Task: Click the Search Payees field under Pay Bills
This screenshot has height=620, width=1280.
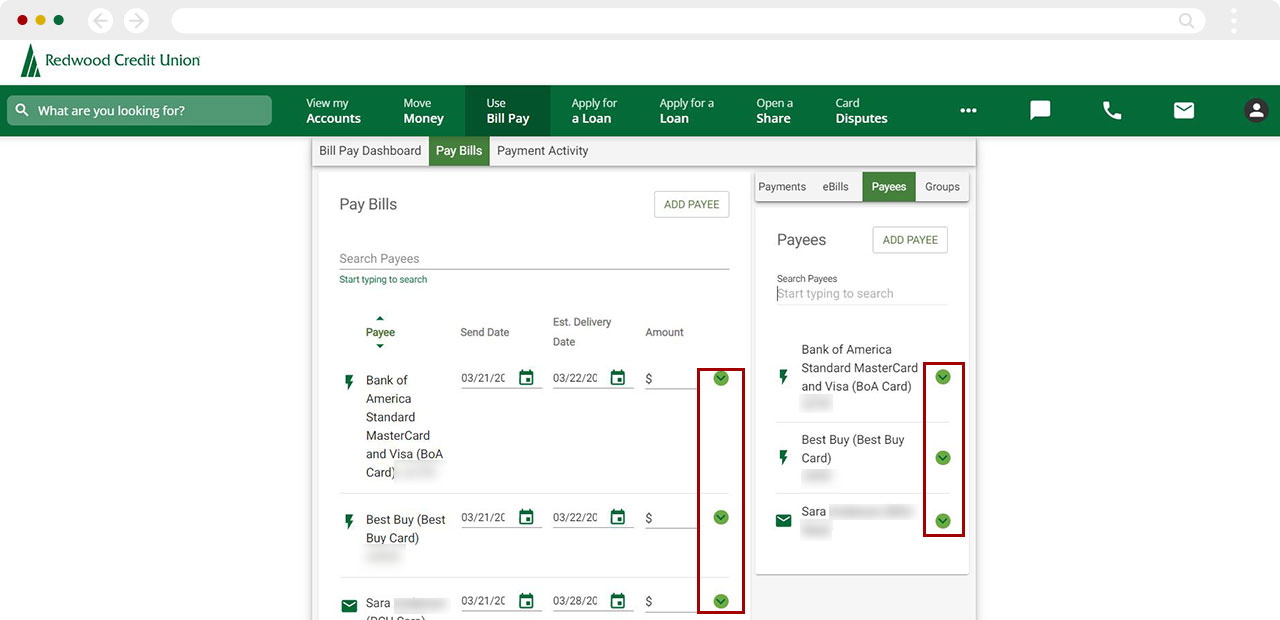Action: (534, 259)
